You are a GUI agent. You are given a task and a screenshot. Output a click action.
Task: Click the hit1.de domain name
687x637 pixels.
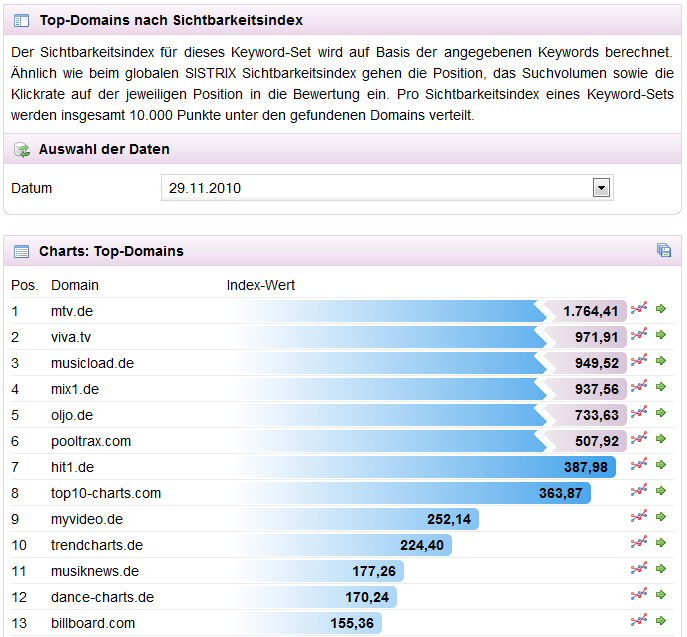point(72,467)
